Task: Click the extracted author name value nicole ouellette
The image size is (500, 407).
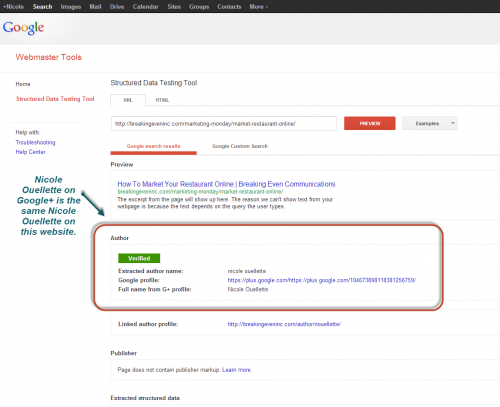Action: pos(247,271)
